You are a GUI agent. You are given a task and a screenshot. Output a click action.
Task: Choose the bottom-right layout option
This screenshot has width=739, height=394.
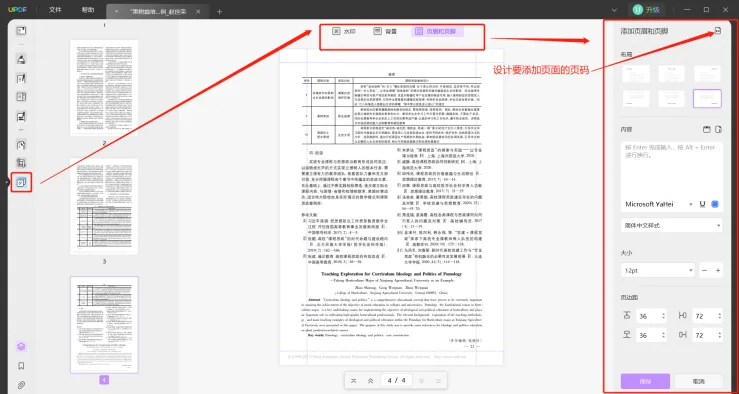707,98
